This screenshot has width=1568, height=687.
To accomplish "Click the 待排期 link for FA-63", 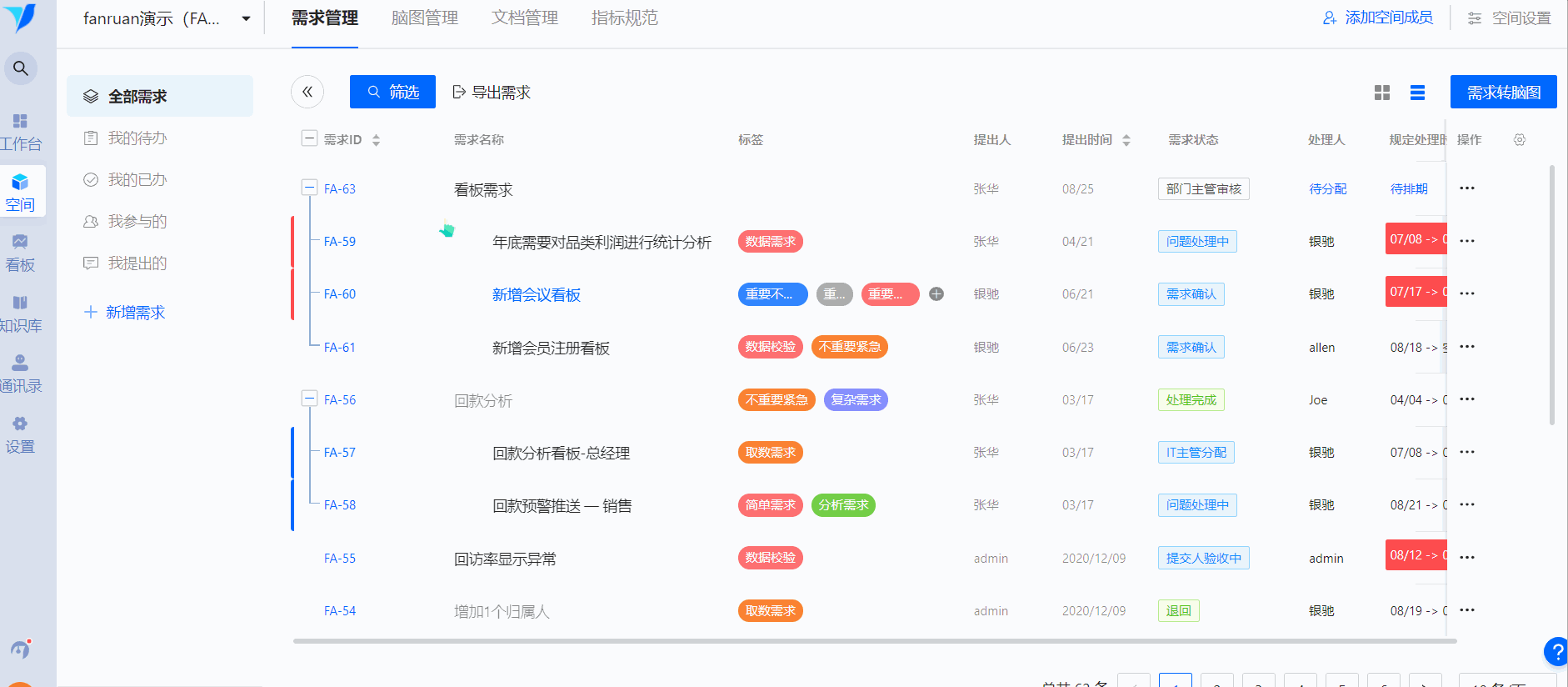I will coord(1409,189).
